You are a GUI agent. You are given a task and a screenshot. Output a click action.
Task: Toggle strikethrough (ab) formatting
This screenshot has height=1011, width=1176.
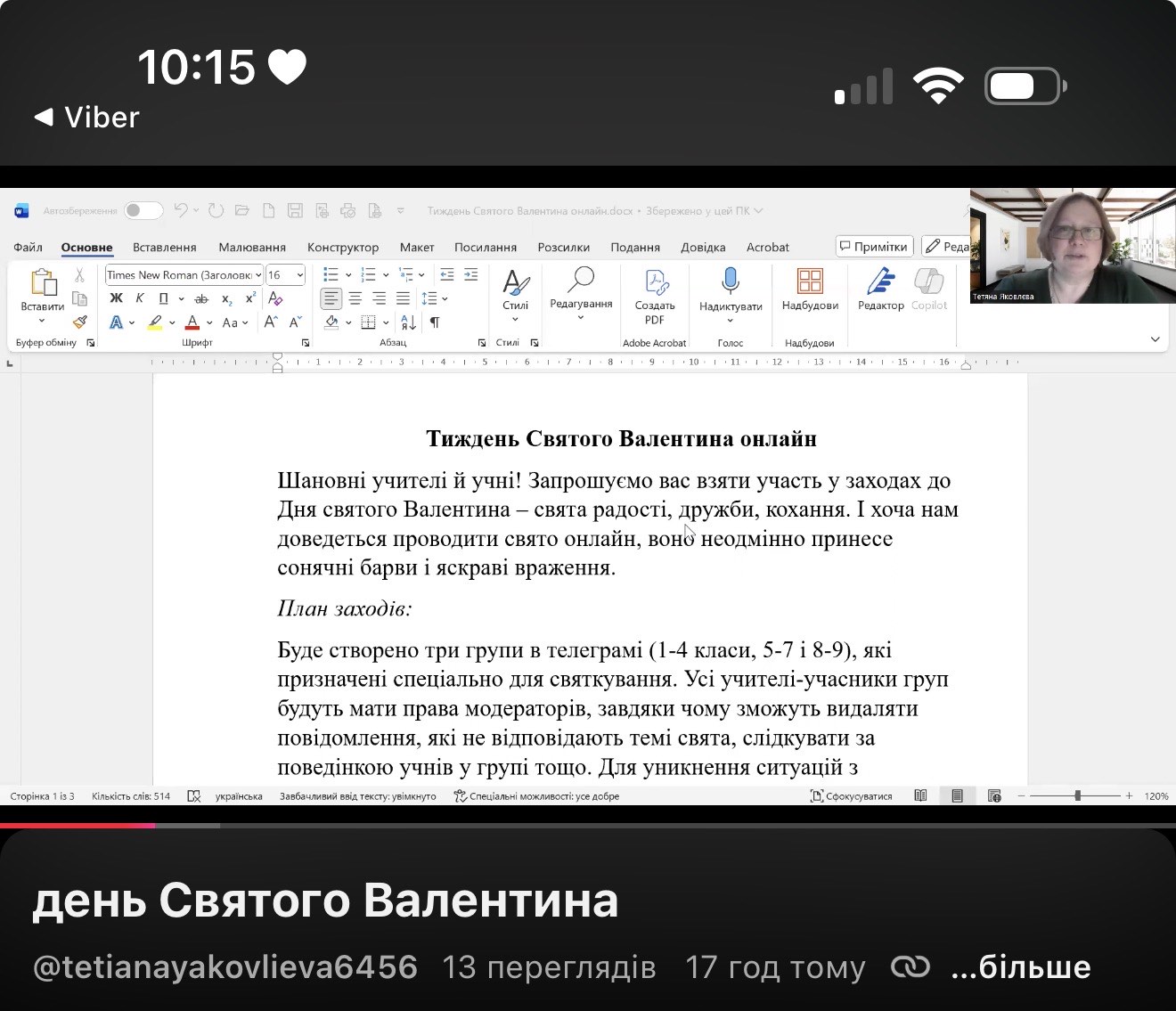click(201, 298)
